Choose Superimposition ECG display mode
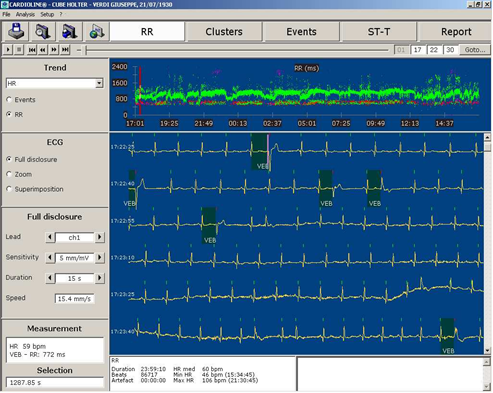The height and width of the screenshot is (393, 493). pyautogui.click(x=9, y=189)
